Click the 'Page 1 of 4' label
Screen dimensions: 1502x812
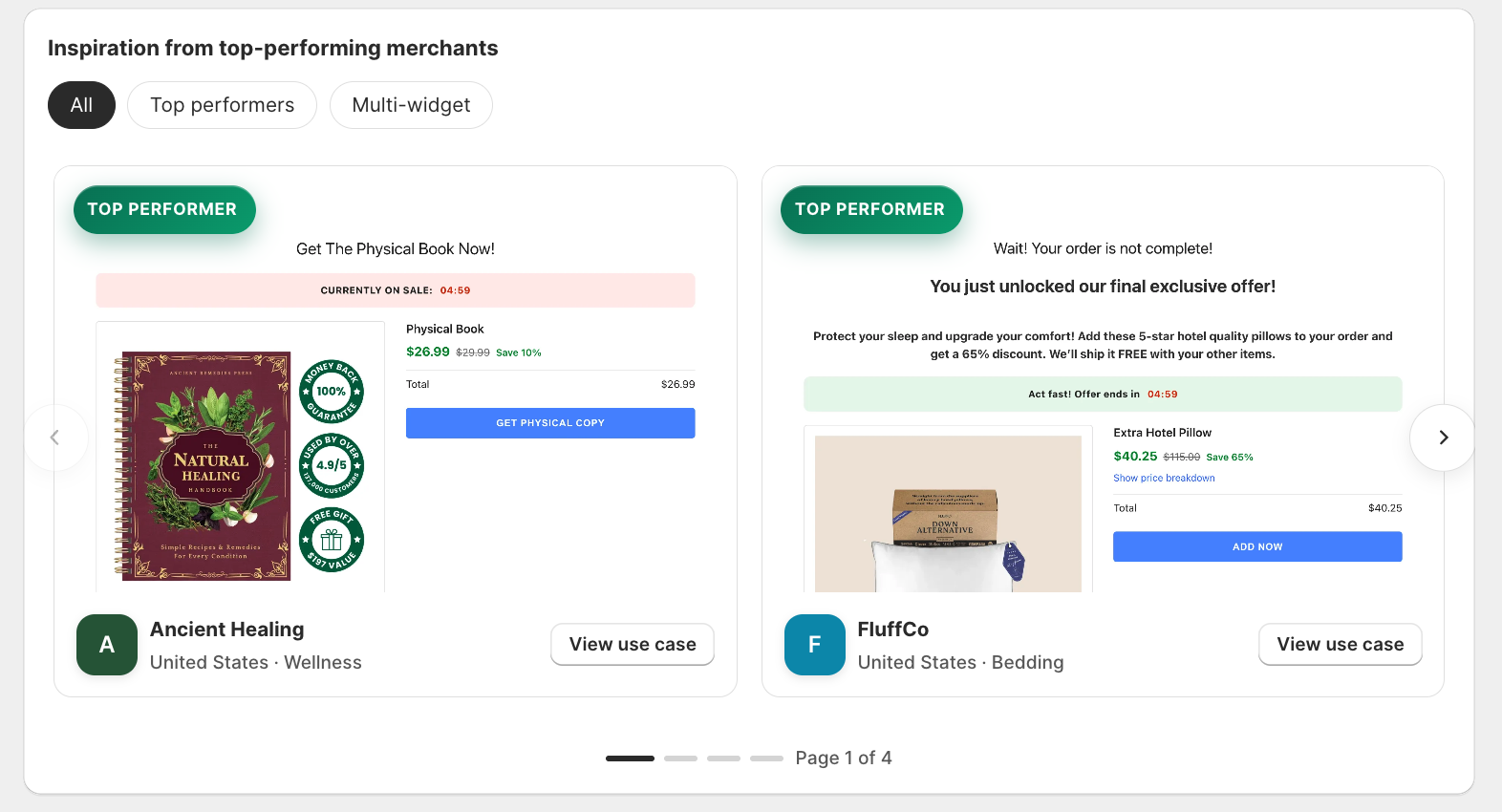coord(844,758)
